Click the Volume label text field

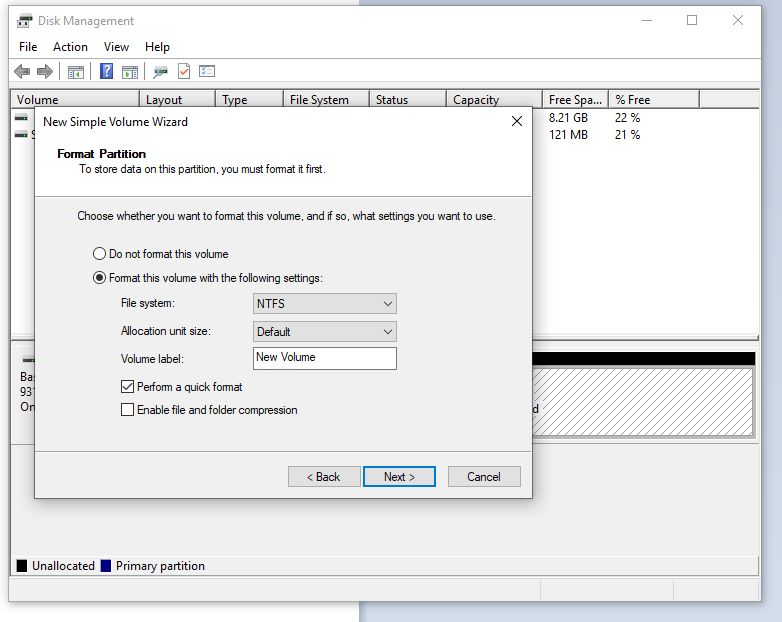[x=325, y=359]
